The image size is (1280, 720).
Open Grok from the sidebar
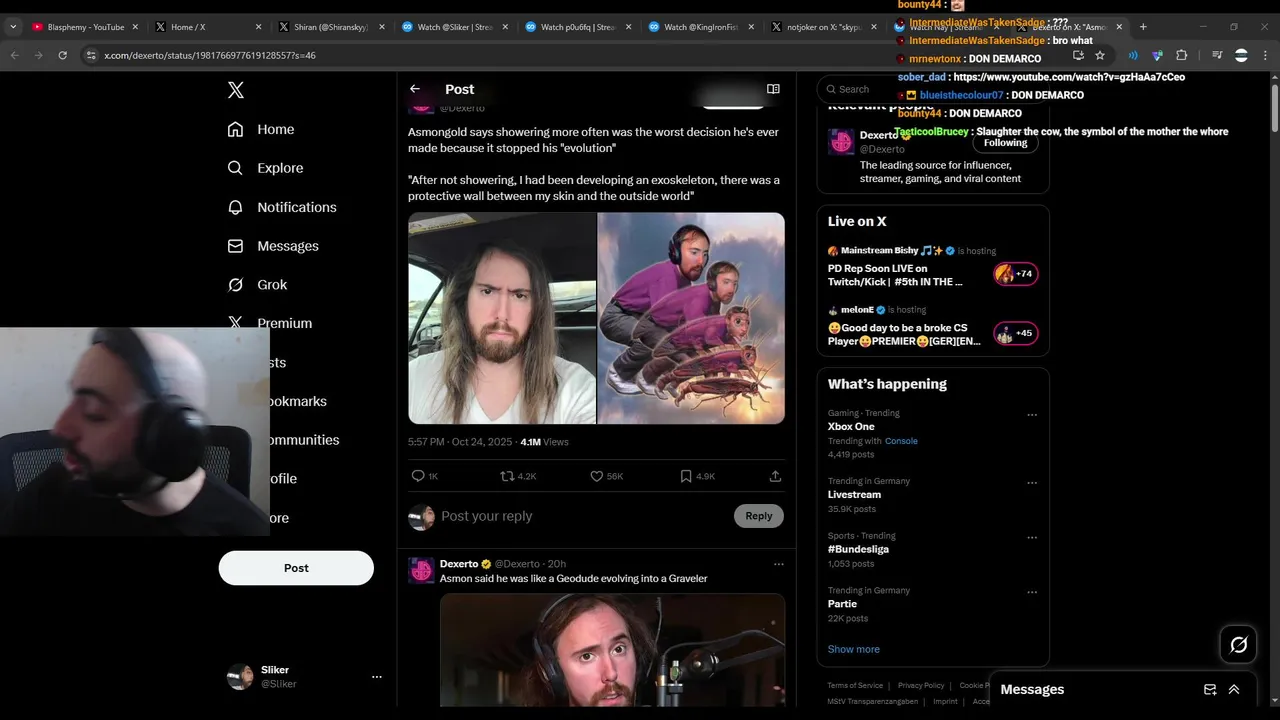click(257, 285)
